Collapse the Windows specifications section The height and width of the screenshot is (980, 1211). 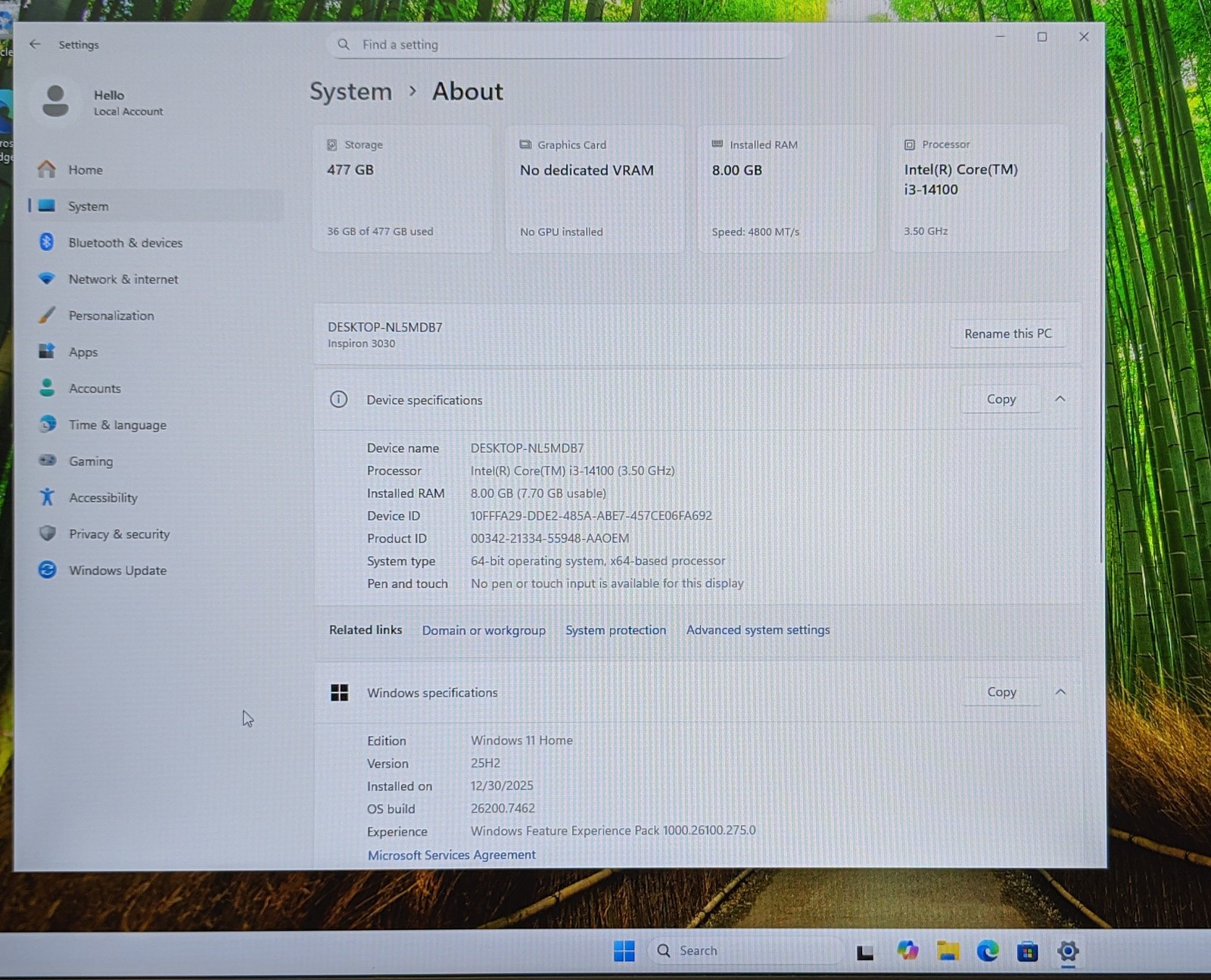tap(1060, 691)
